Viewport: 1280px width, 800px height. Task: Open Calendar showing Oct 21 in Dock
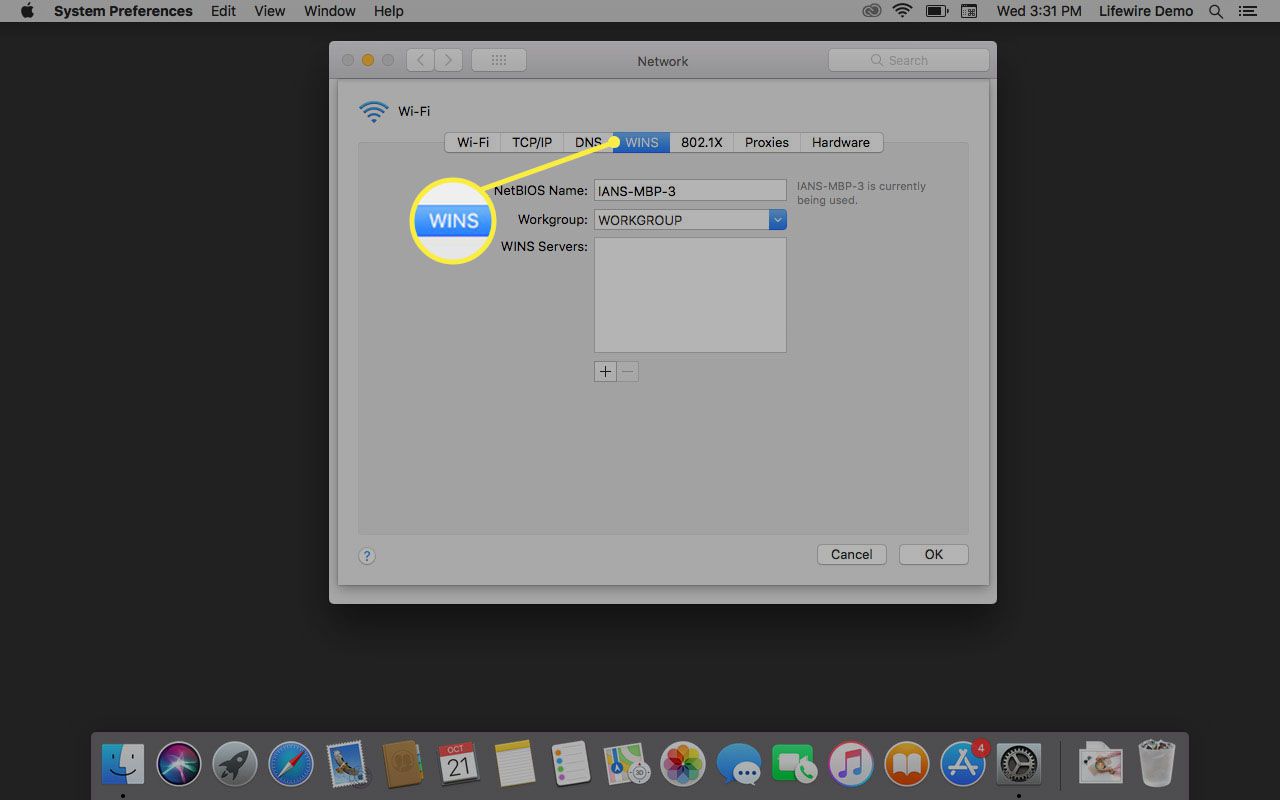(459, 765)
